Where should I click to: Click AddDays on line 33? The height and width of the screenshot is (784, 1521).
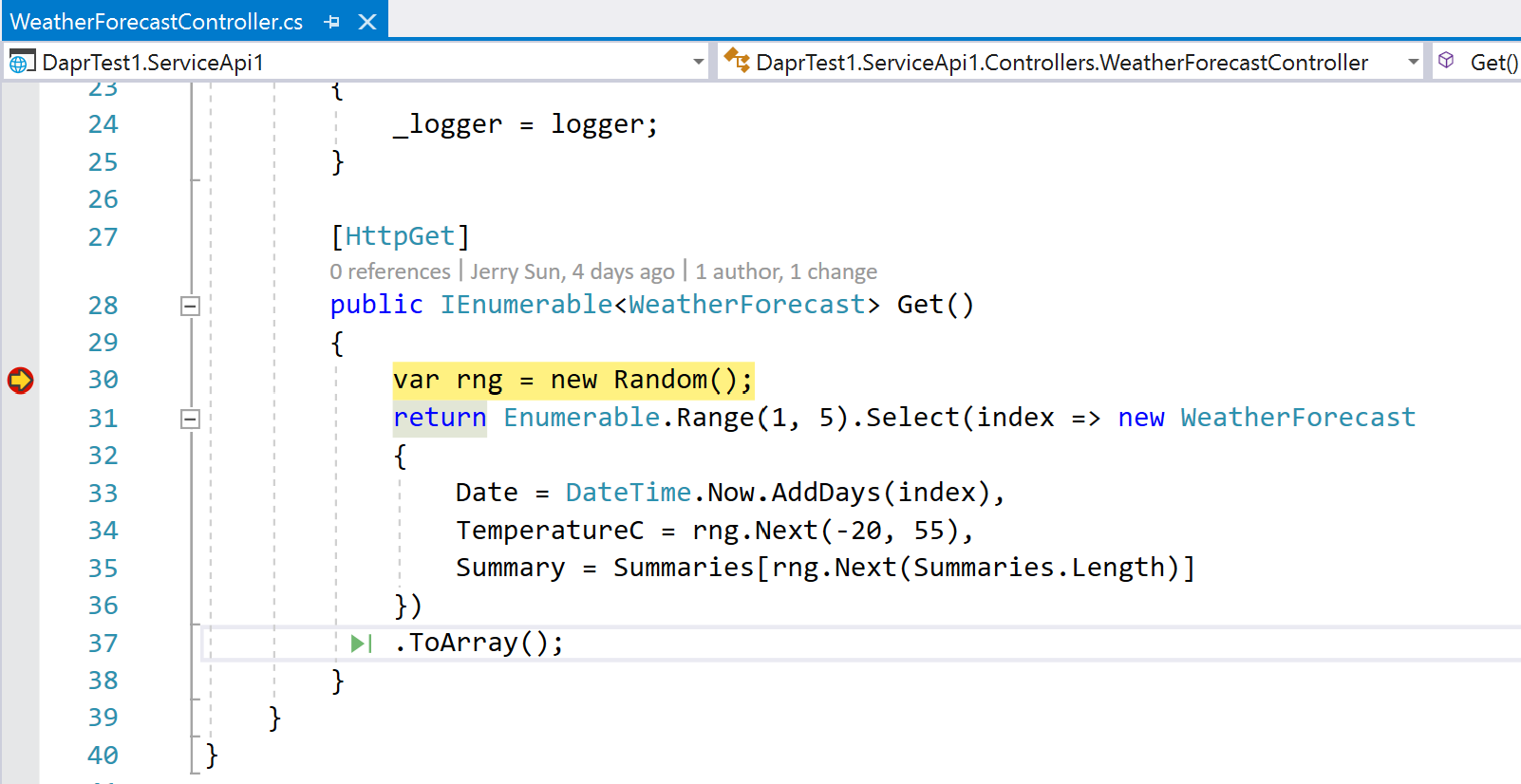[826, 493]
